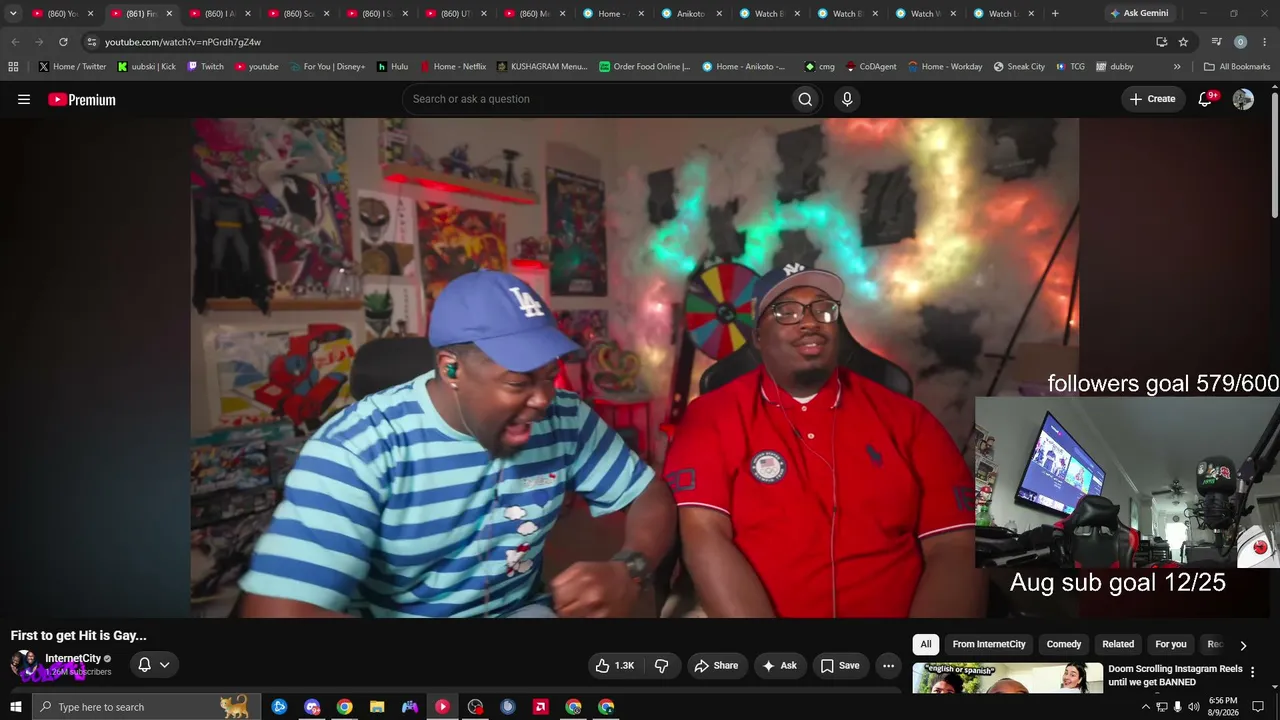This screenshot has width=1280, height=720.
Task: Click the YouTube search input field
Action: point(596,99)
